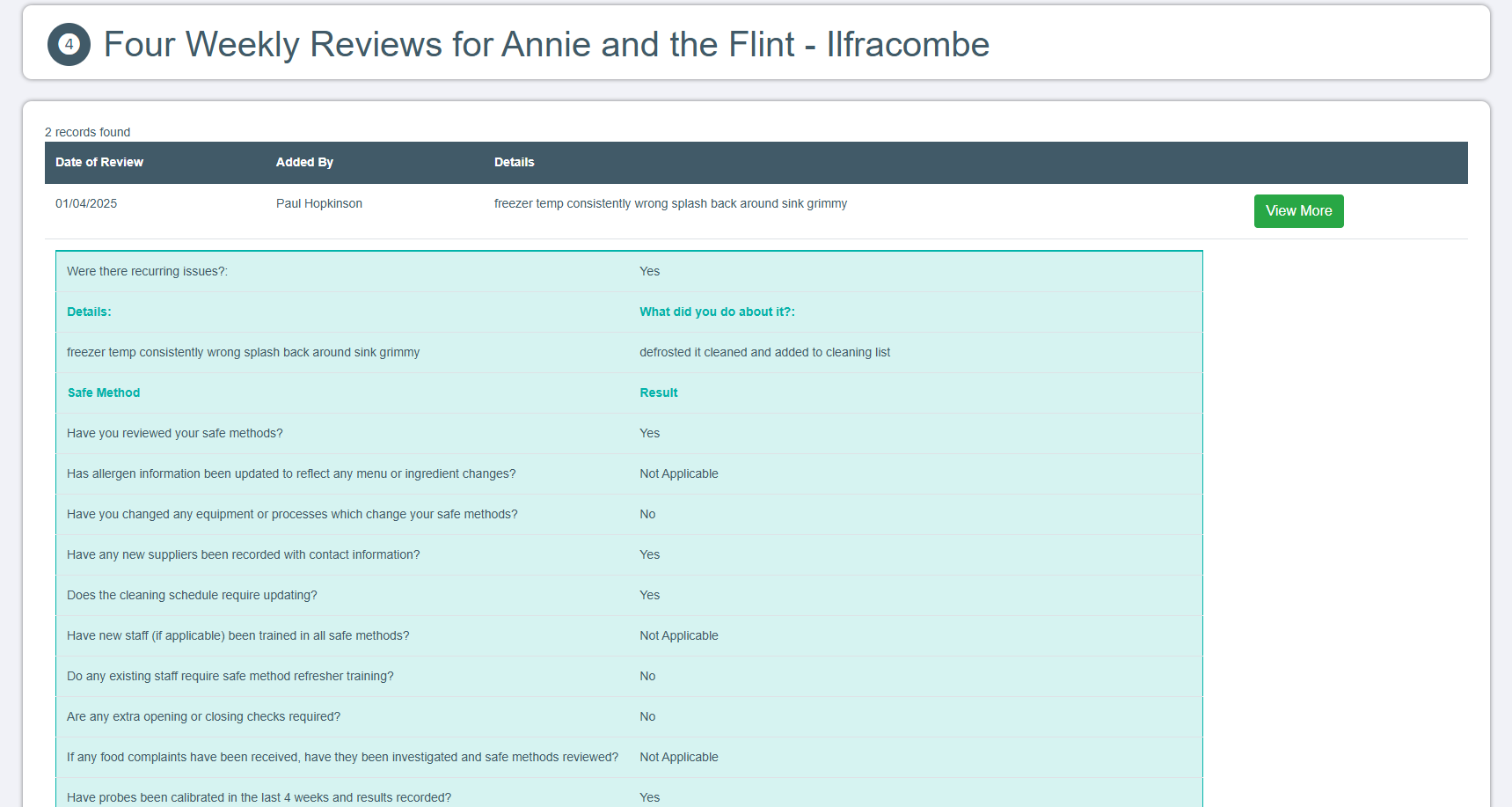Screen dimensions: 1512x807
Task: Click the 'What did you do about it?' heading
Action: tap(717, 312)
